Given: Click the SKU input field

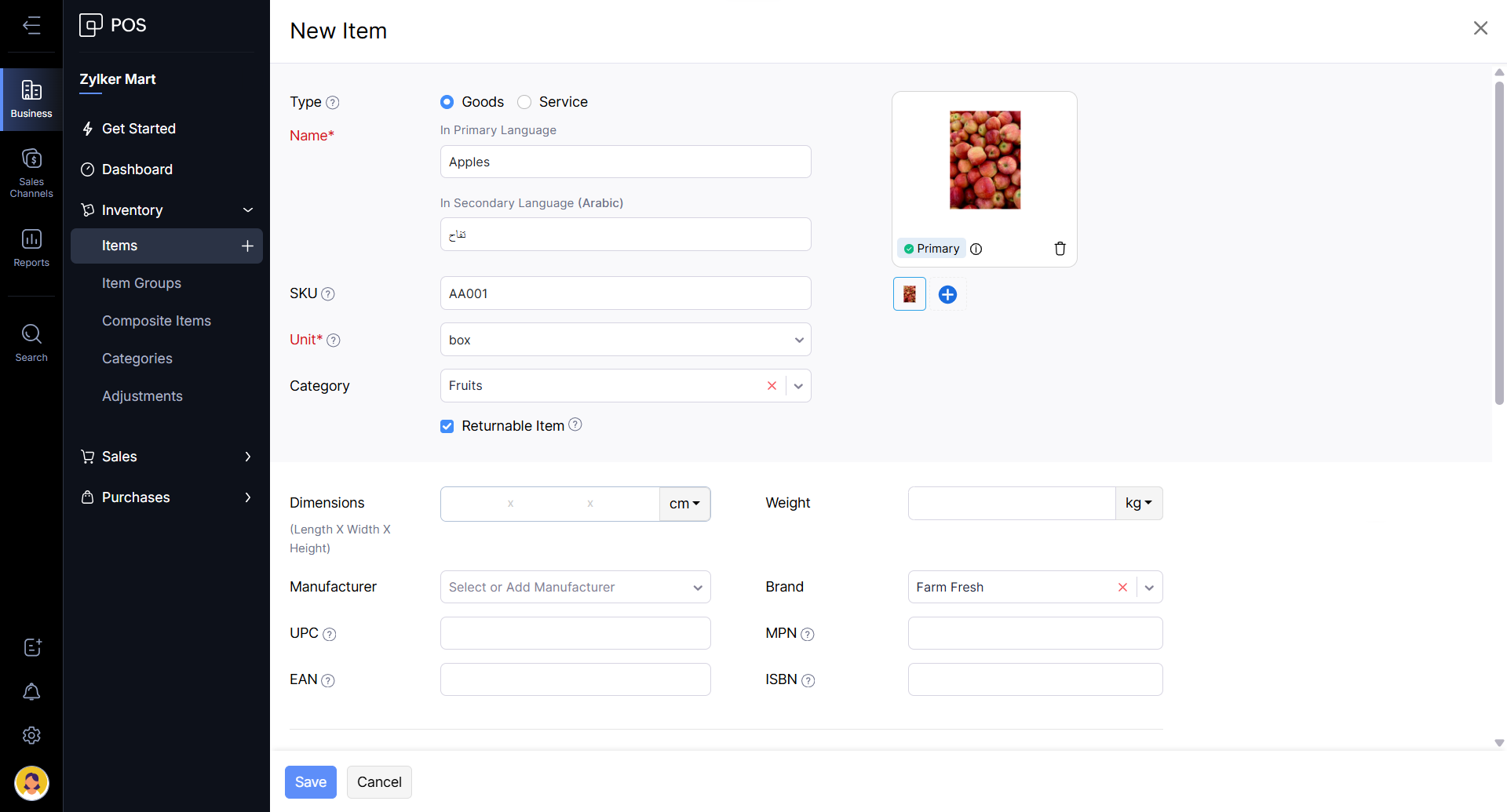Looking at the screenshot, I should pos(625,293).
